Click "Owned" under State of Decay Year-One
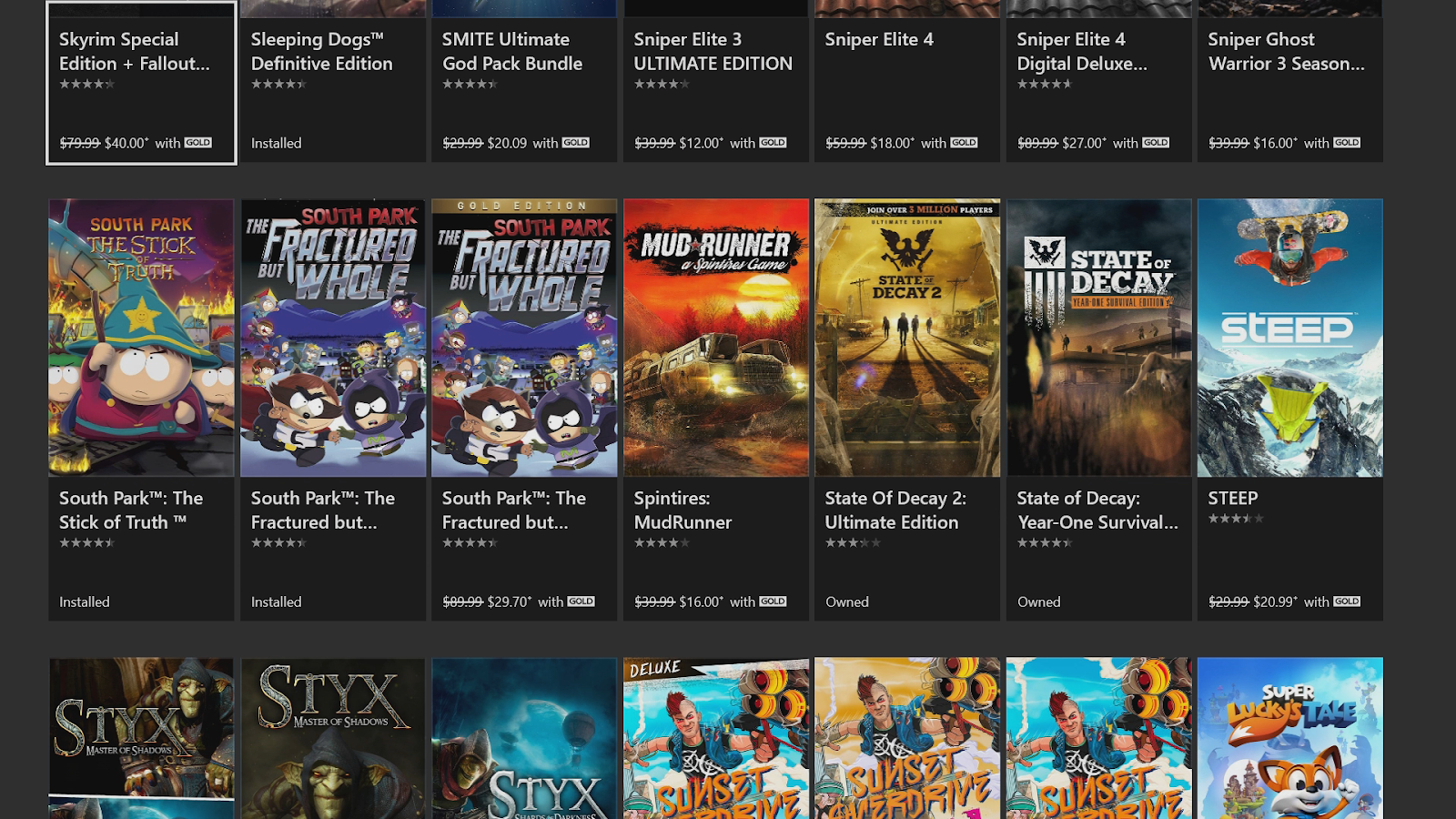The image size is (1456, 819). [x=1039, y=602]
